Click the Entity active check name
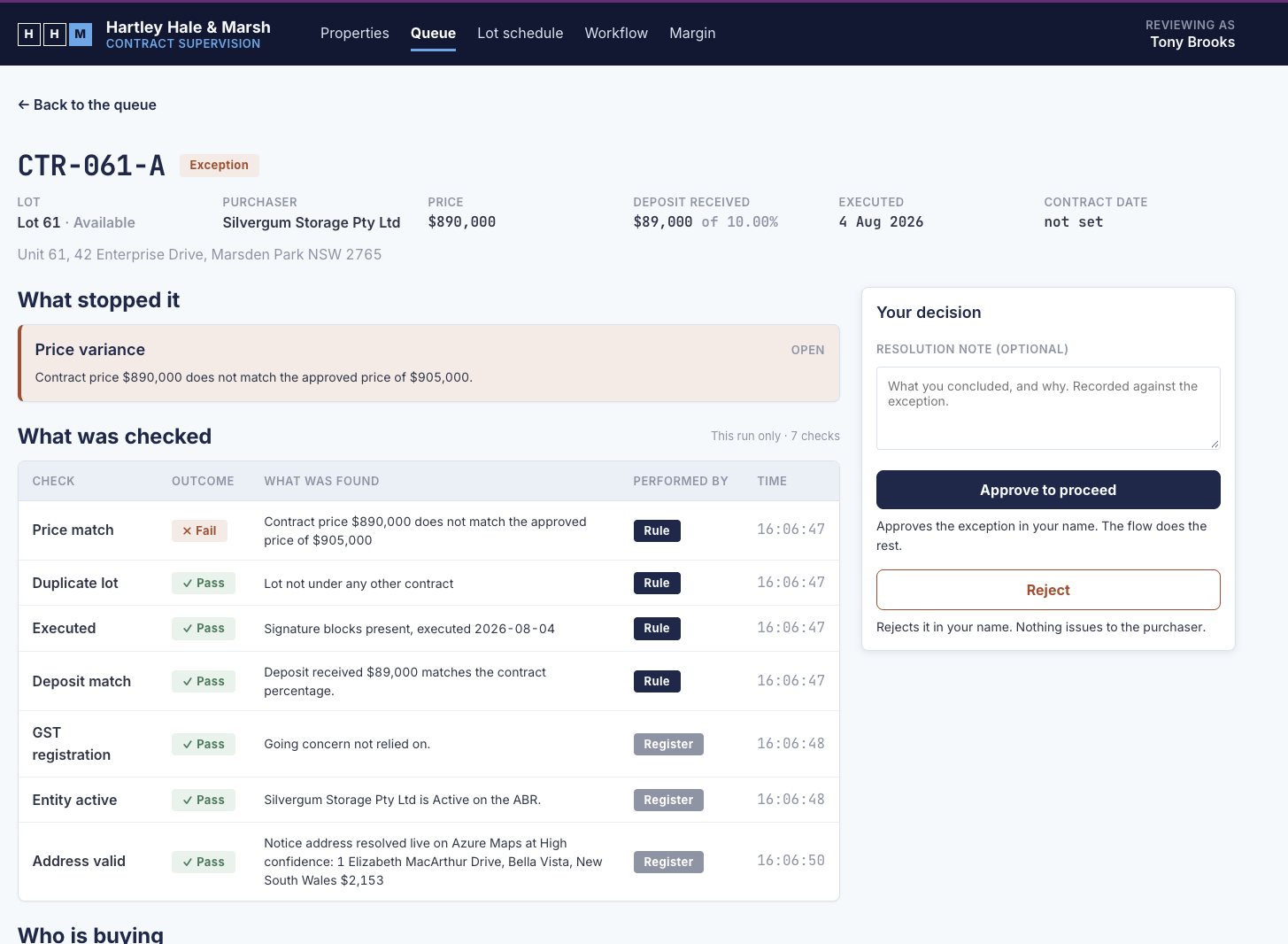 74,800
